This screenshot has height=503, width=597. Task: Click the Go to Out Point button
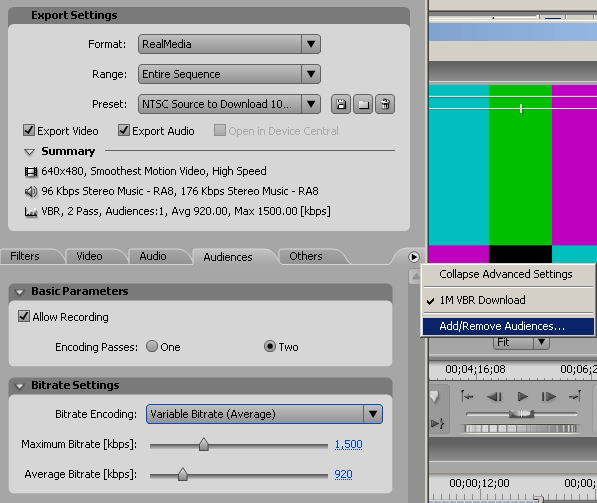click(575, 397)
